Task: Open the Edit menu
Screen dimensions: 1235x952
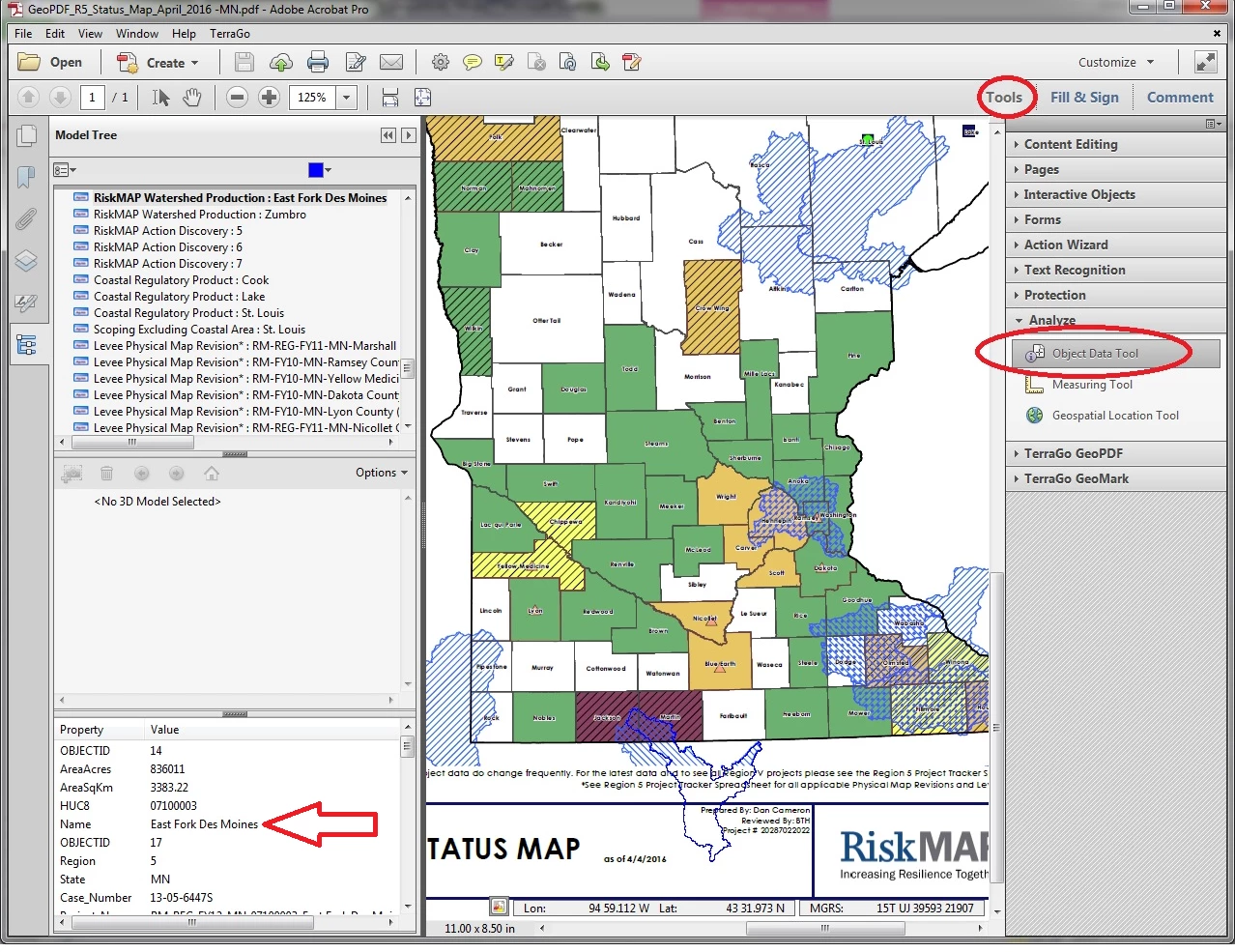Action: pos(55,34)
